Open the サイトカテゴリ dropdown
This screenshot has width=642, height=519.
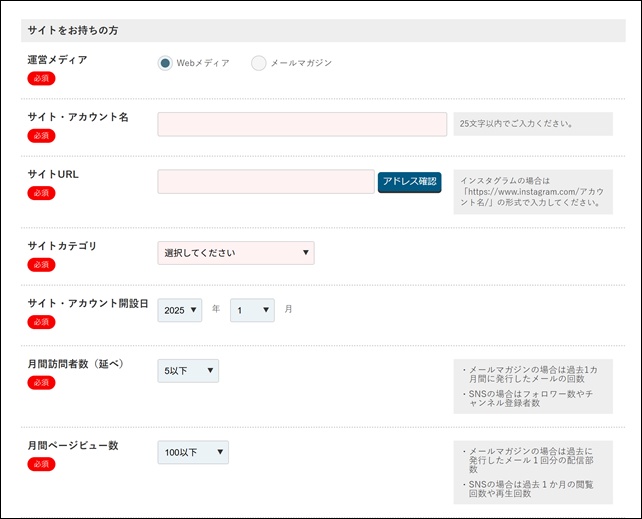tap(236, 253)
